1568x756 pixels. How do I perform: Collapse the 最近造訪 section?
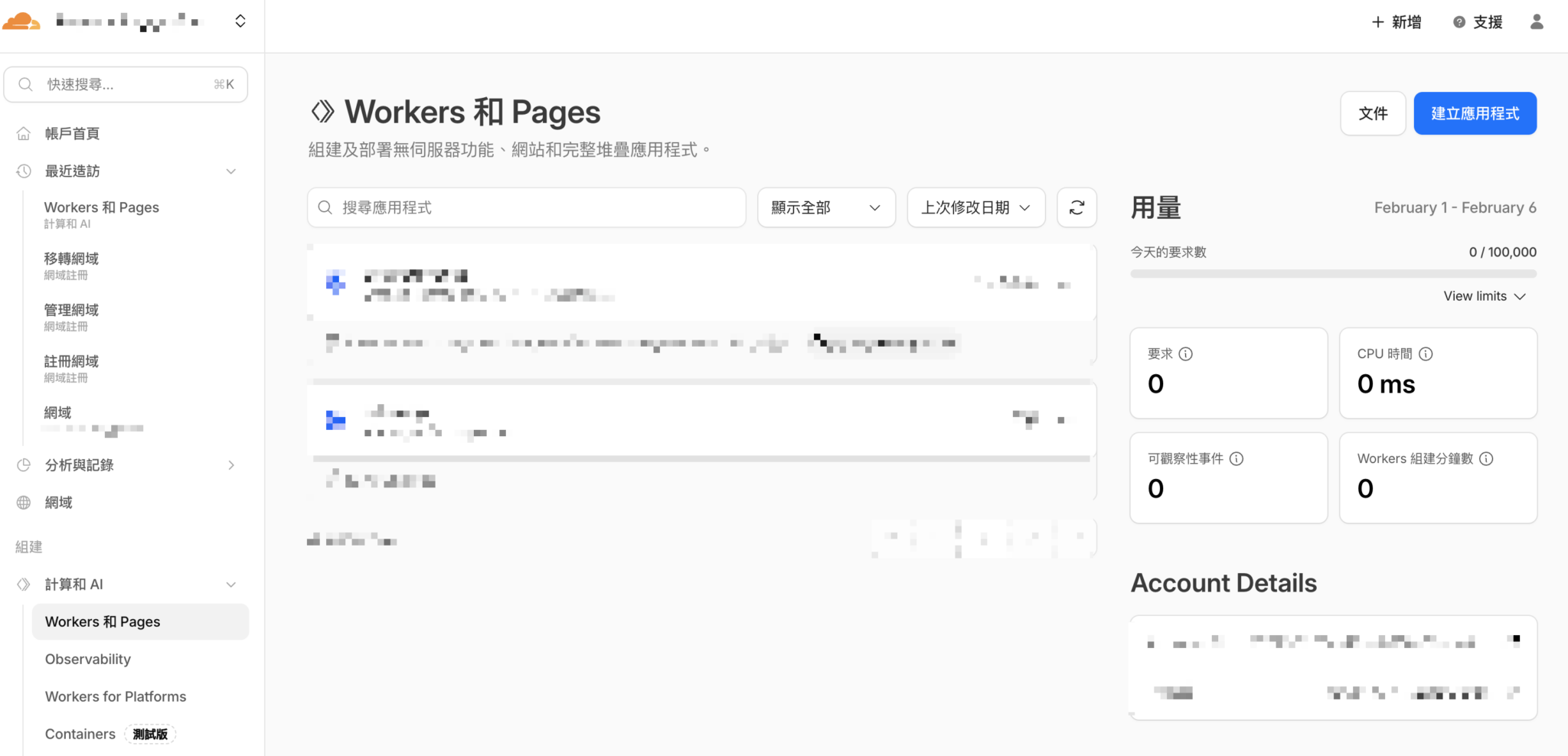click(x=230, y=171)
